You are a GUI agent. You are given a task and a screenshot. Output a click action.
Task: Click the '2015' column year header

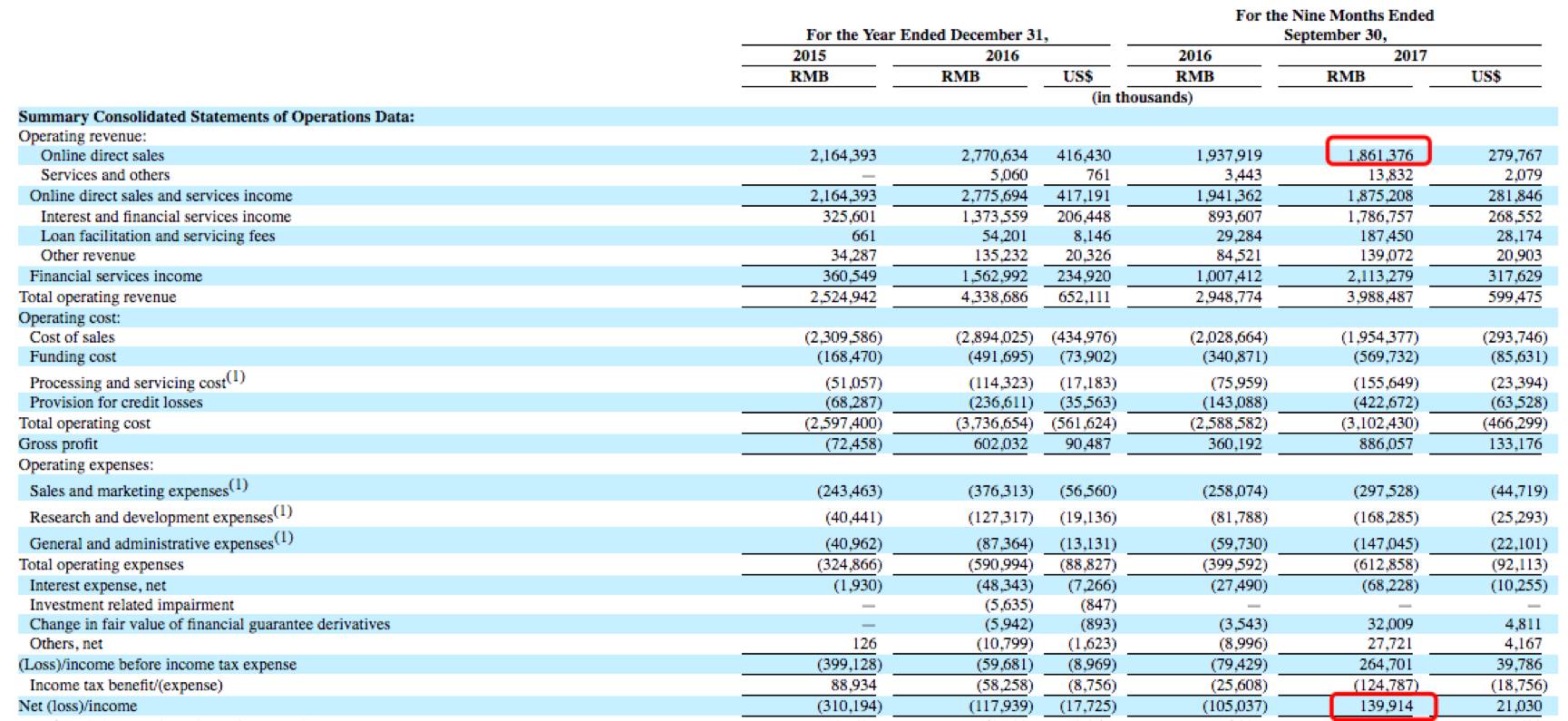(809, 55)
